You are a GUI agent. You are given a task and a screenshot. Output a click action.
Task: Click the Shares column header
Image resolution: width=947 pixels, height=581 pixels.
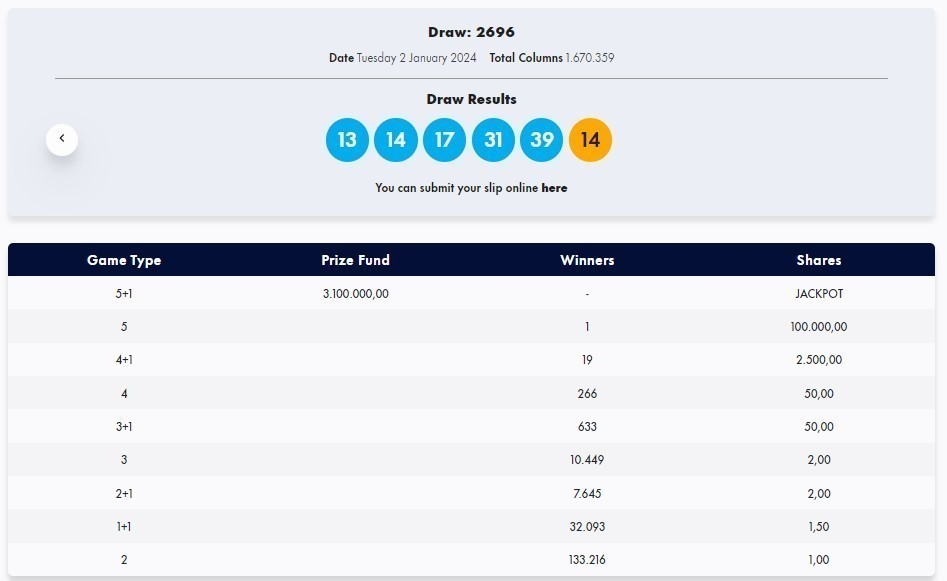tap(818, 260)
